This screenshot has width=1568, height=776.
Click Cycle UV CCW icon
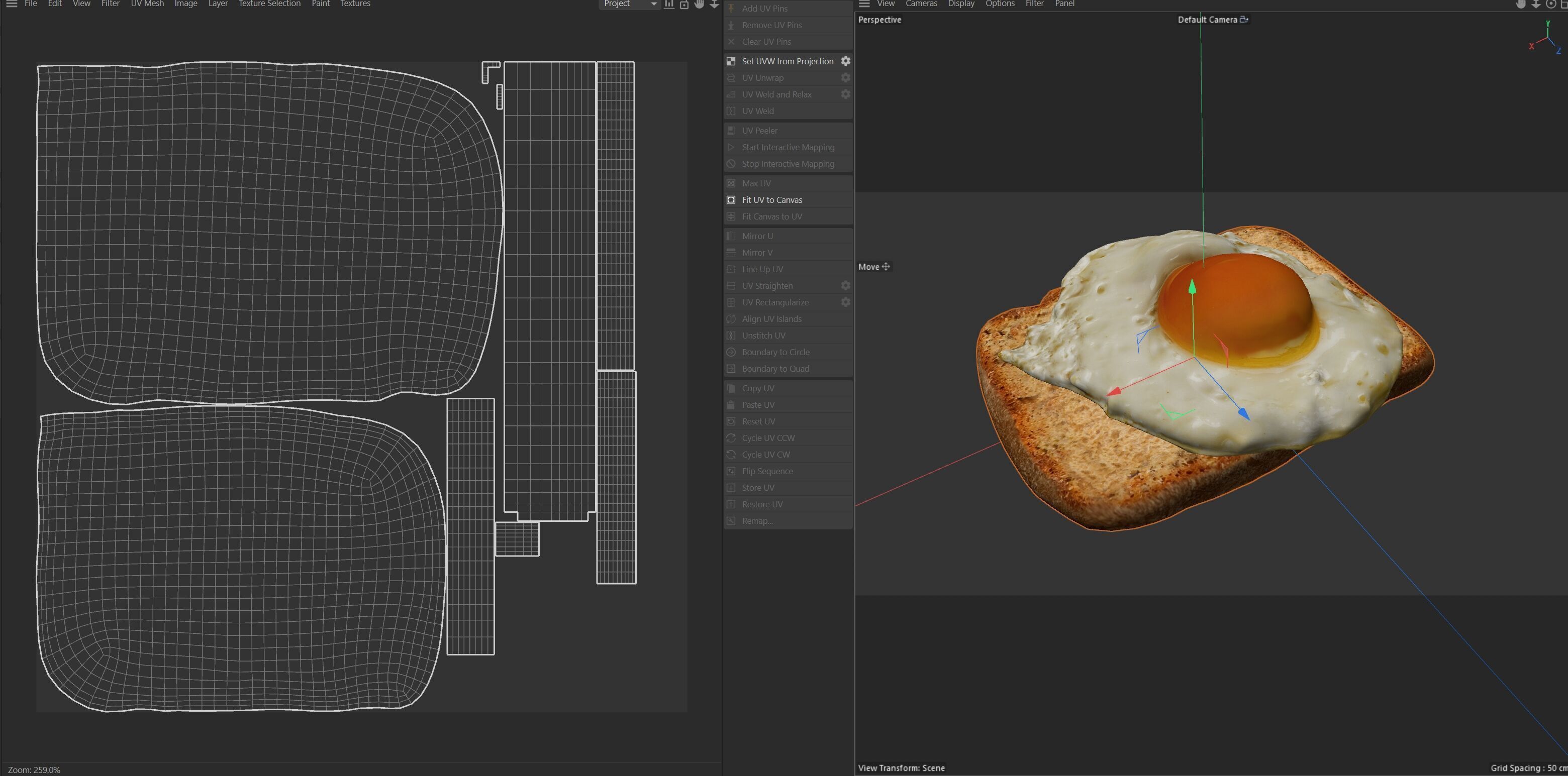click(x=731, y=438)
